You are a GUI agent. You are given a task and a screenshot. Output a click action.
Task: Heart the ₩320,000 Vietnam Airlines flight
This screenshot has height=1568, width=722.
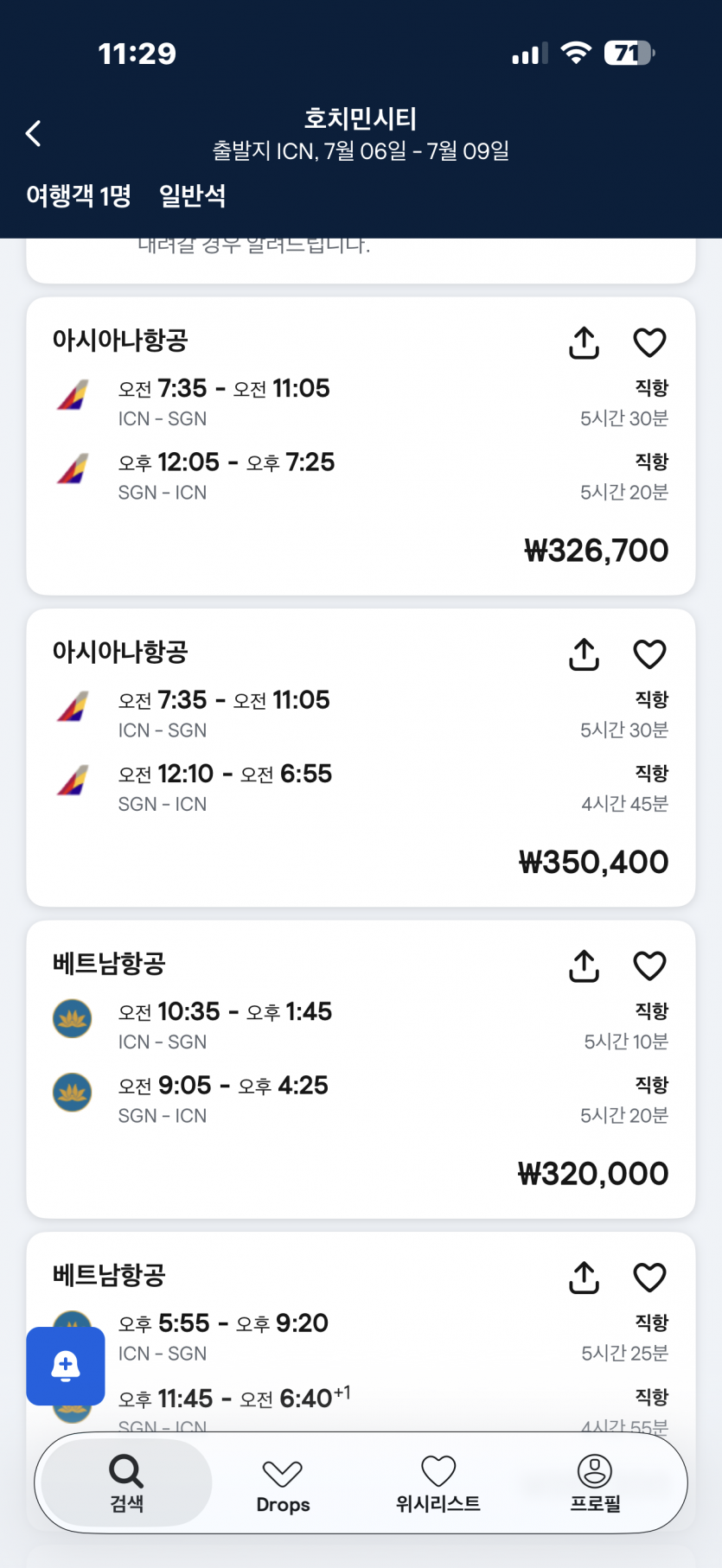[x=649, y=966]
